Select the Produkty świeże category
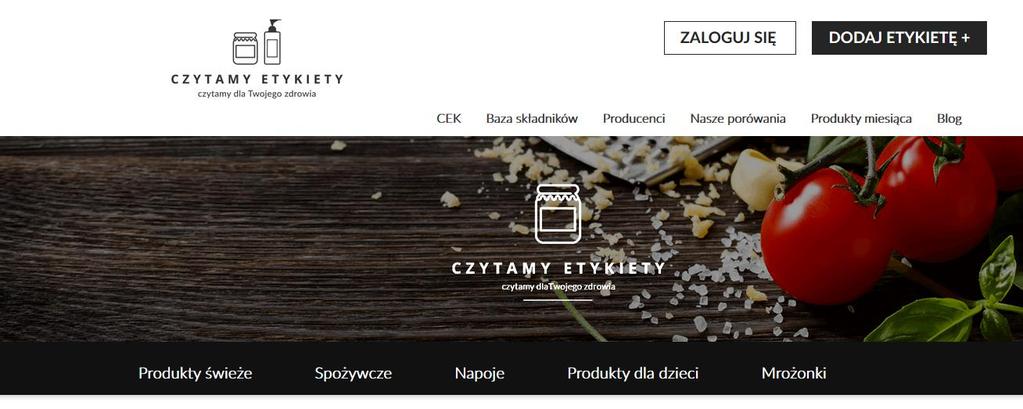Screen dimensions: 1023x409 tap(195, 374)
